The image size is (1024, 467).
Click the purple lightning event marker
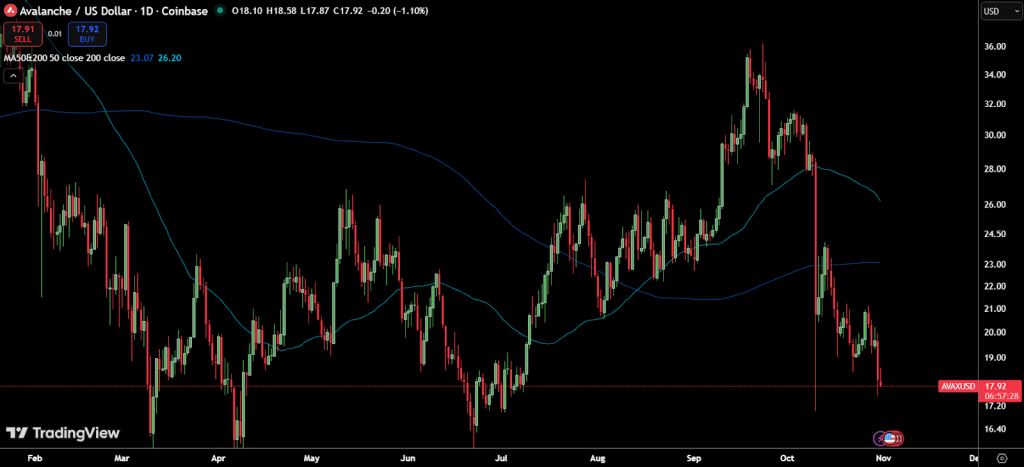[881, 438]
